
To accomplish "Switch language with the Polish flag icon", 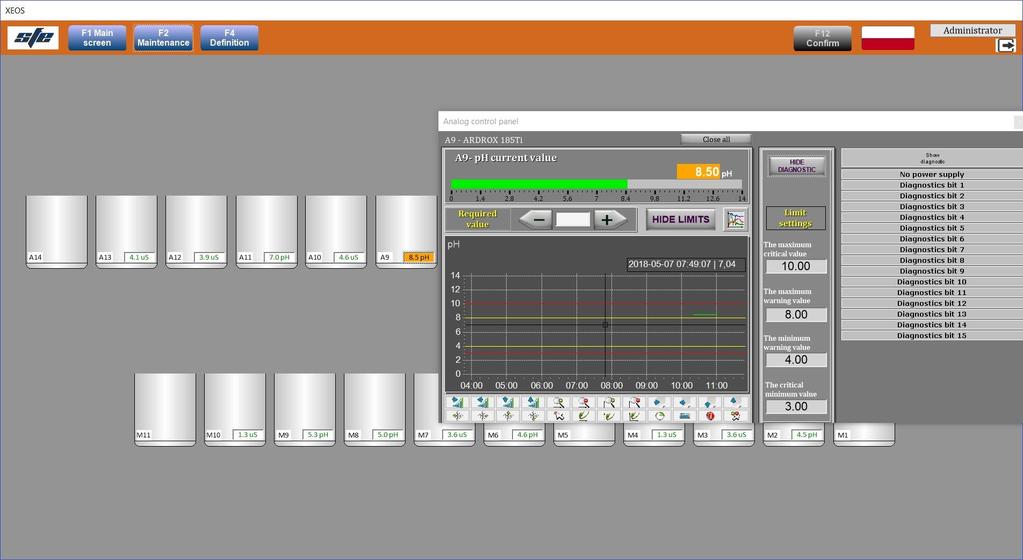I will point(887,38).
